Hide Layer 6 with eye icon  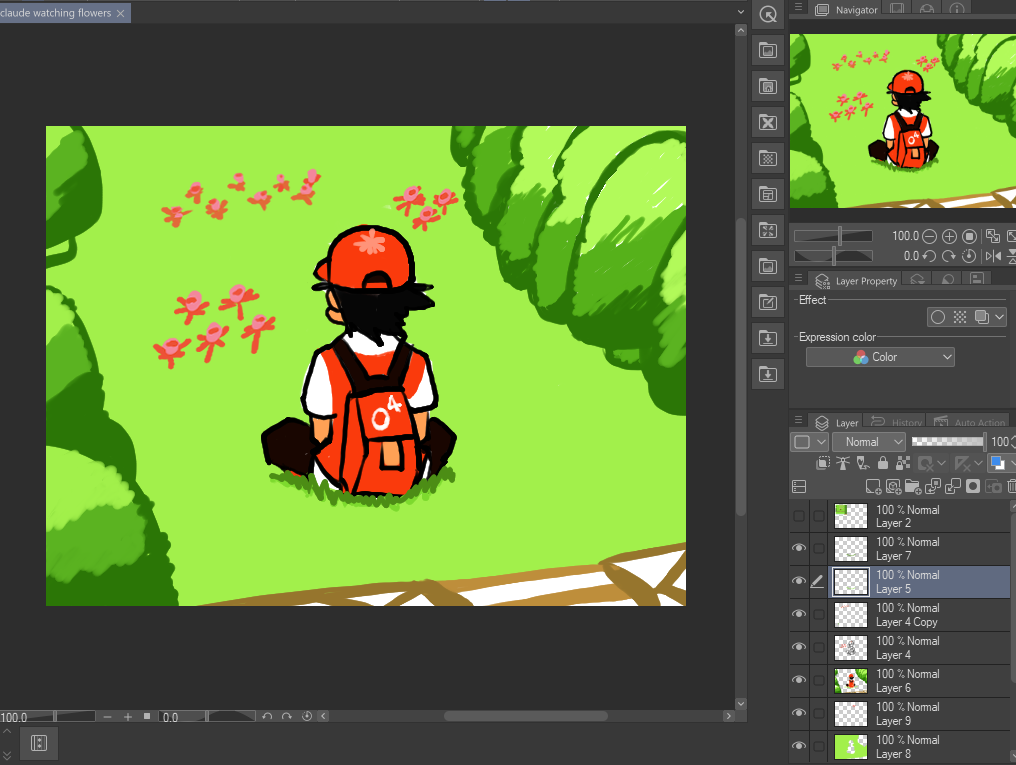coord(799,680)
